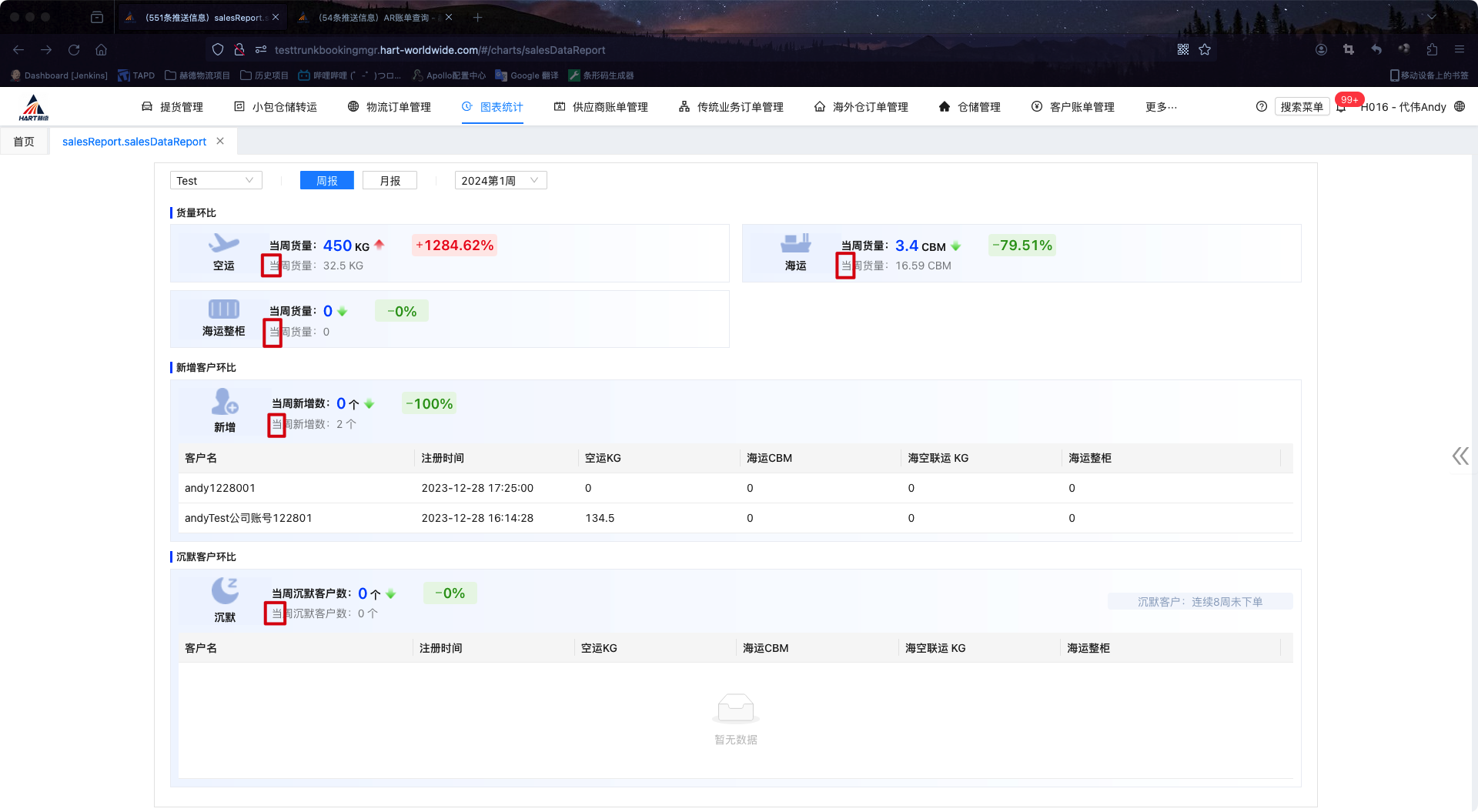The width and height of the screenshot is (1478, 812).
Task: Switch report to 月报 monthly view
Action: (390, 181)
